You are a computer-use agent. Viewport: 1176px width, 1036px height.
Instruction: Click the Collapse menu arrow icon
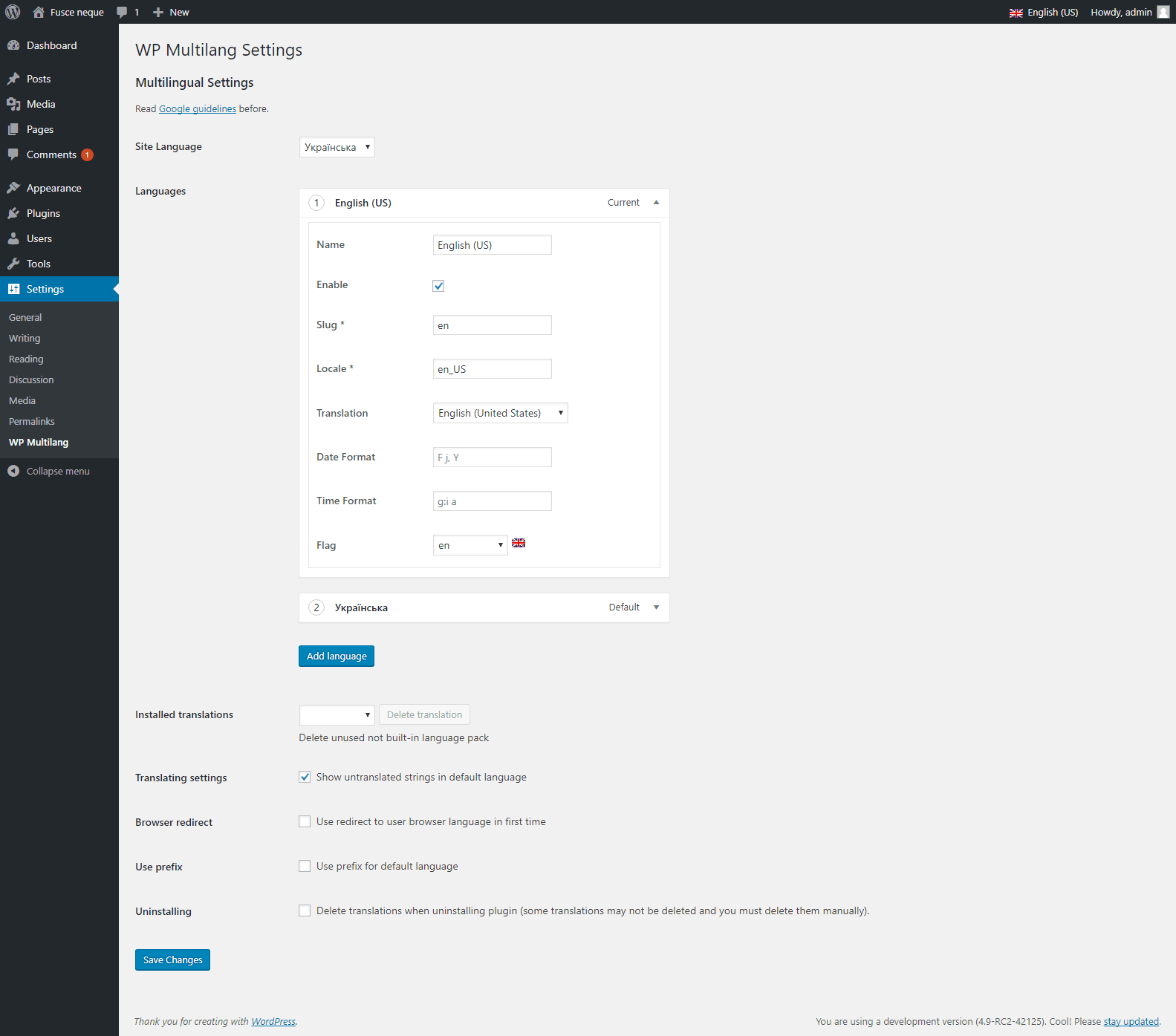tap(13, 471)
